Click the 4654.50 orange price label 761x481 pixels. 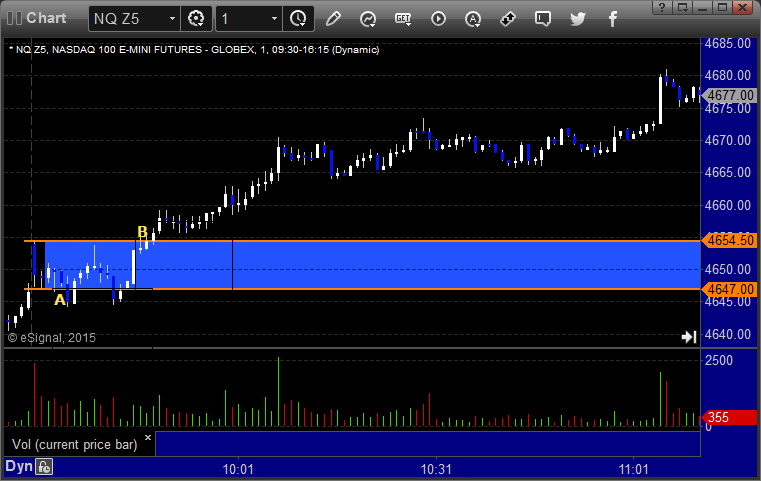pos(729,241)
